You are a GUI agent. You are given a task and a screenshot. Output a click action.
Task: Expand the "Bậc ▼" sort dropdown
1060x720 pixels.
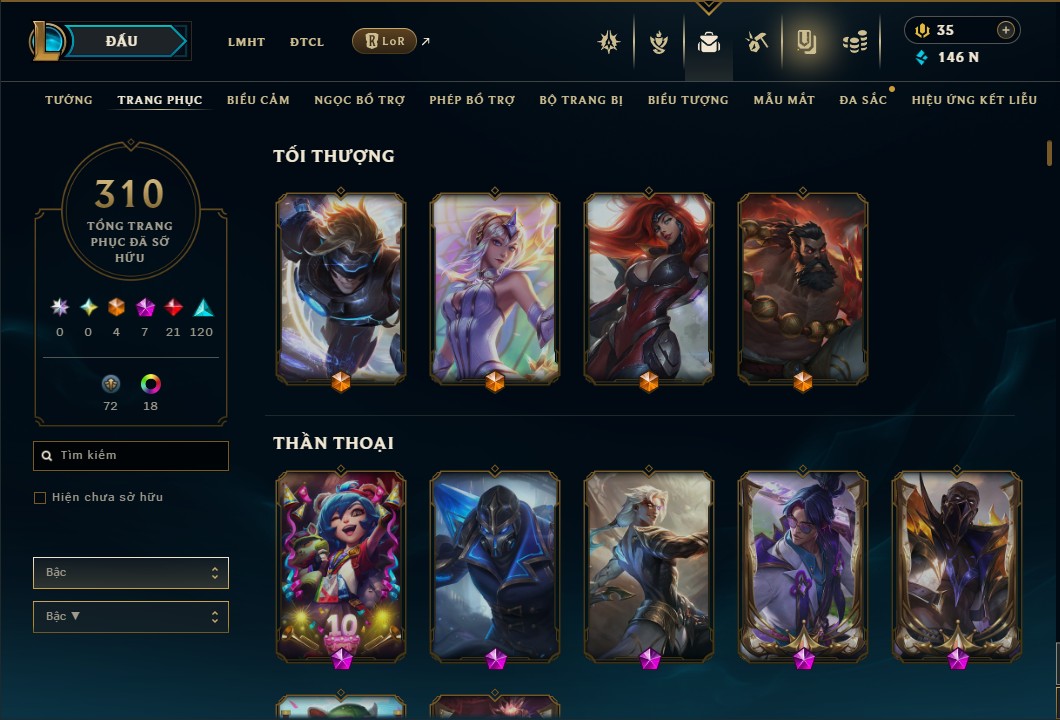130,617
